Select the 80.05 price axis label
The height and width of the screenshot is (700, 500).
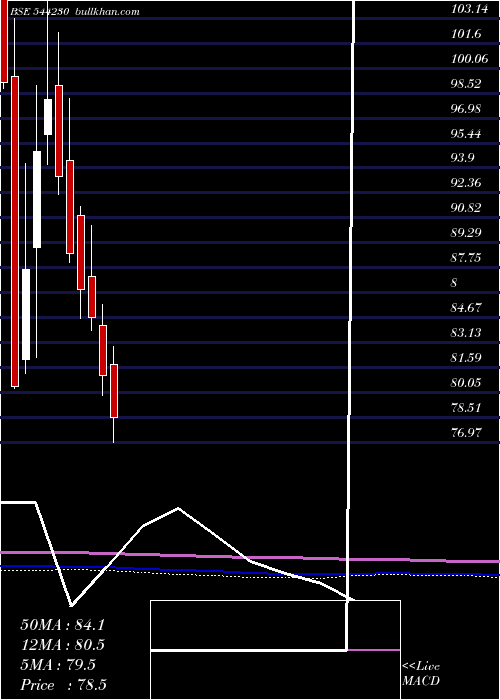coord(466,383)
